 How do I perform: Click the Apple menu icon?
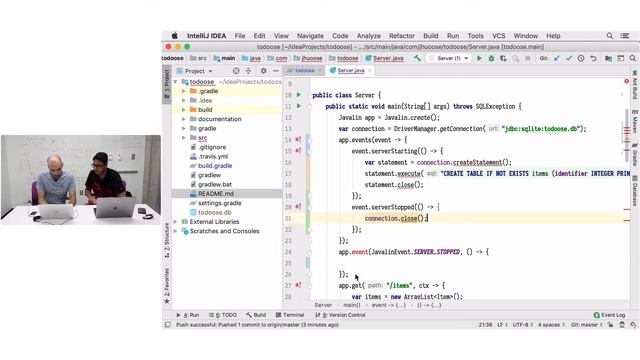tap(175, 36)
